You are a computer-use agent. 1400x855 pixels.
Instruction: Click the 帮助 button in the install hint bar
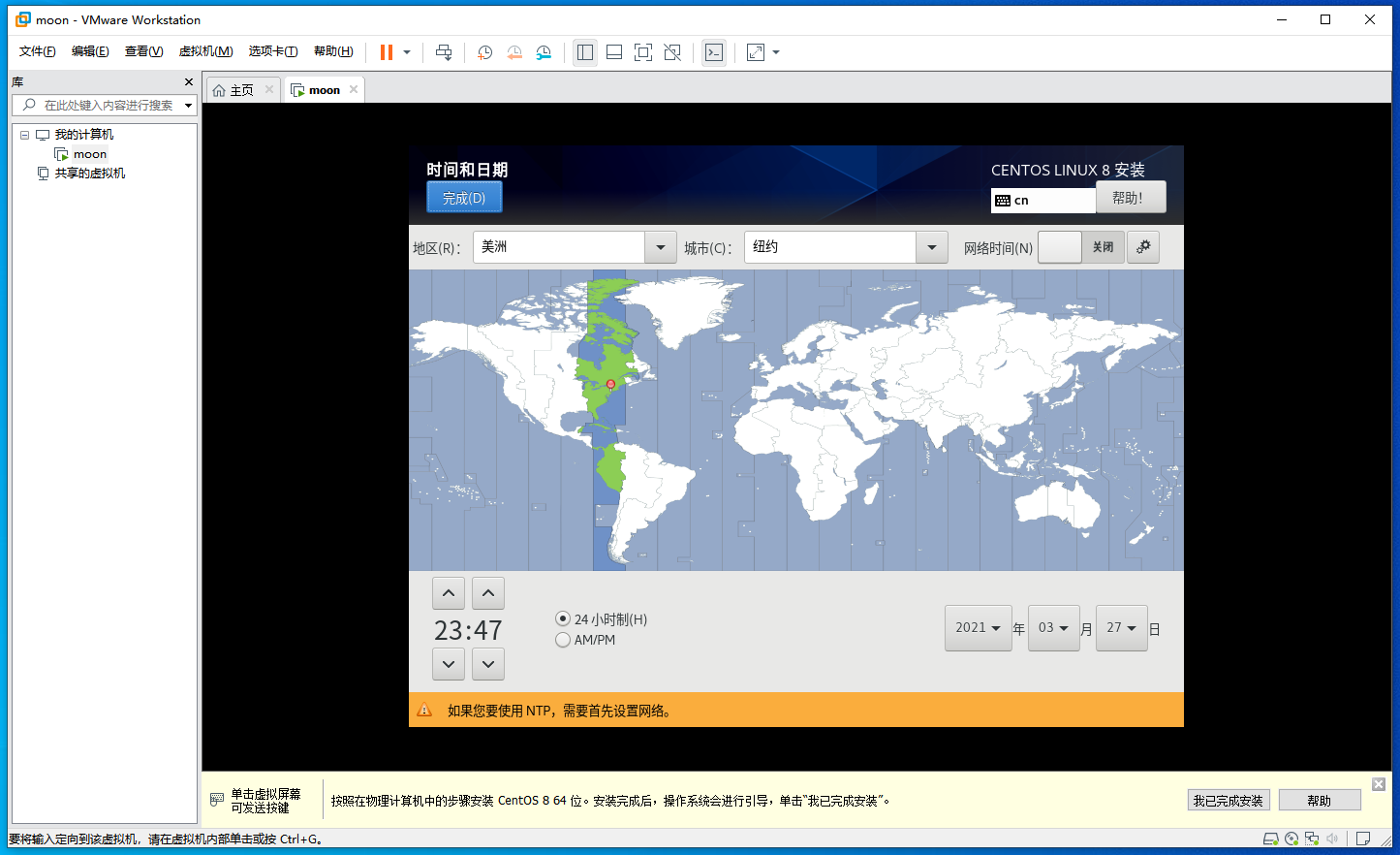tap(1320, 801)
